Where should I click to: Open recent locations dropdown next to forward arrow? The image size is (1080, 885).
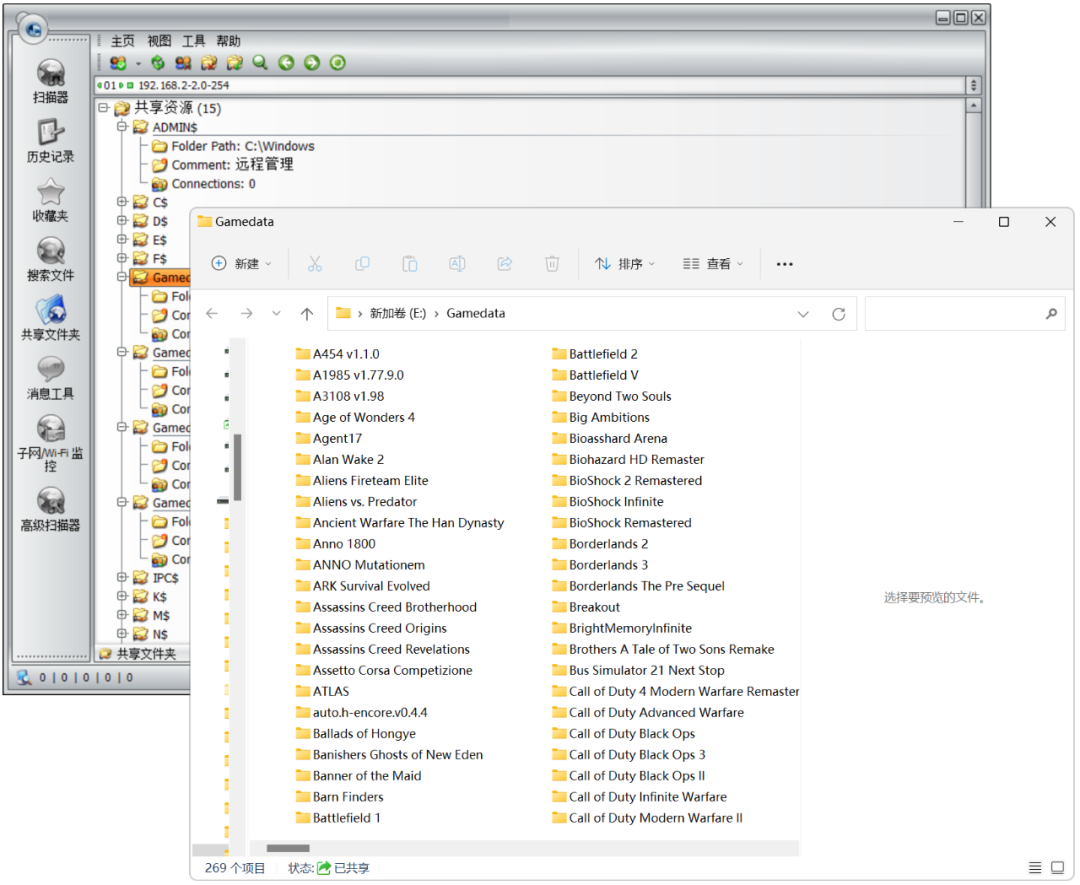coord(276,313)
